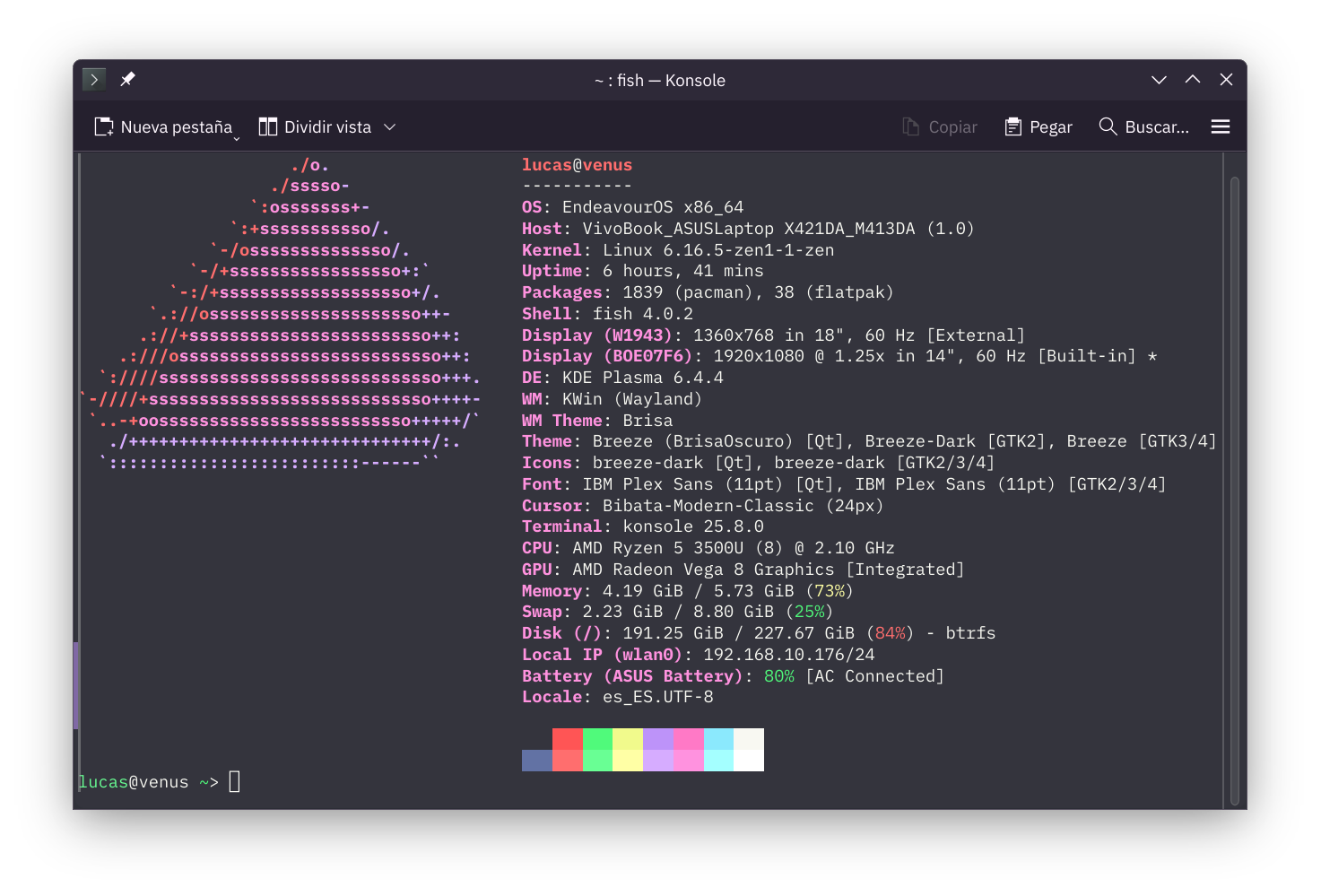
Task: Click the terminal vertical scrollbar
Action: pyautogui.click(x=1235, y=491)
